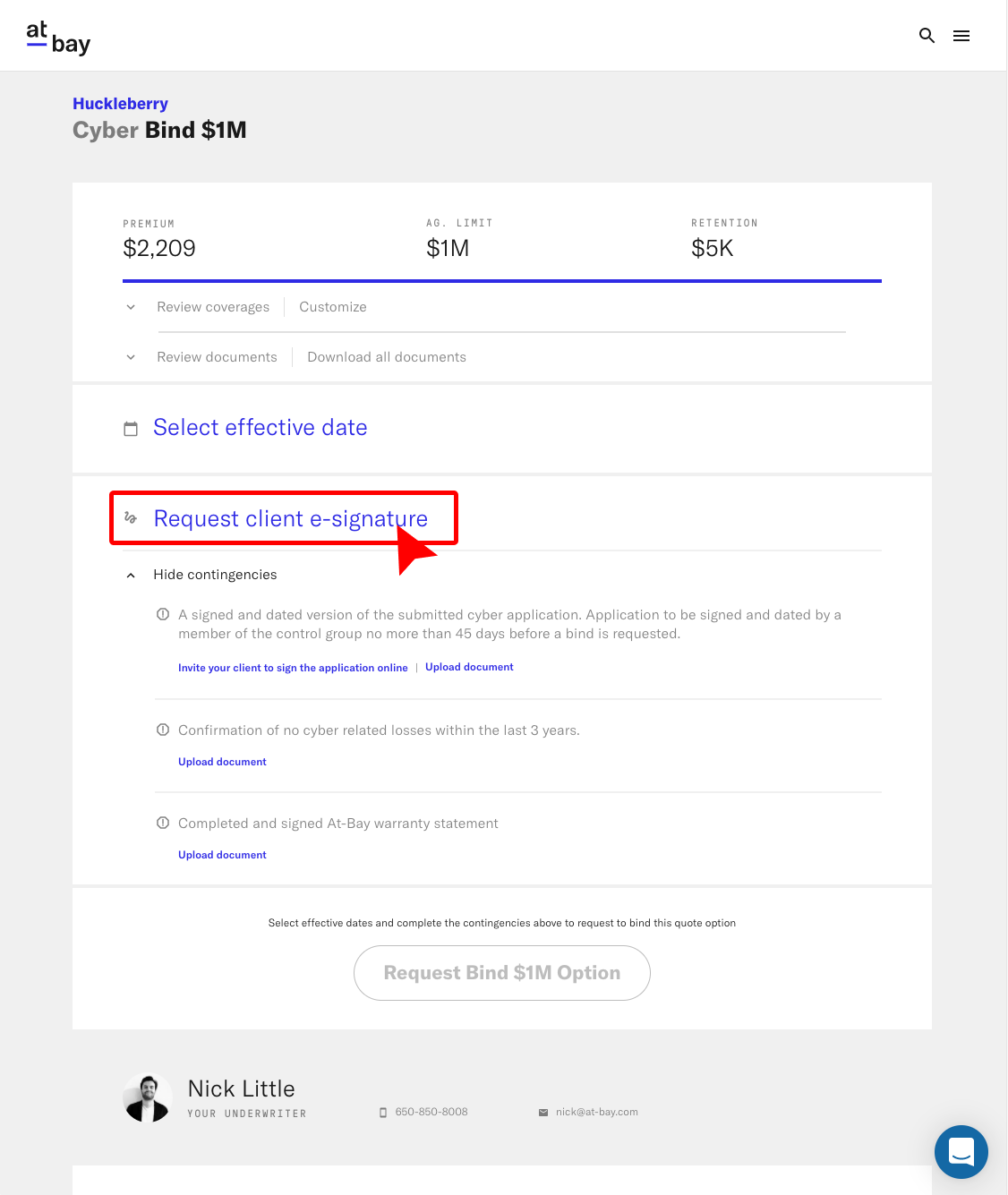Upload document for warranty statement
This screenshot has height=1195, width=1008.
pos(222,855)
